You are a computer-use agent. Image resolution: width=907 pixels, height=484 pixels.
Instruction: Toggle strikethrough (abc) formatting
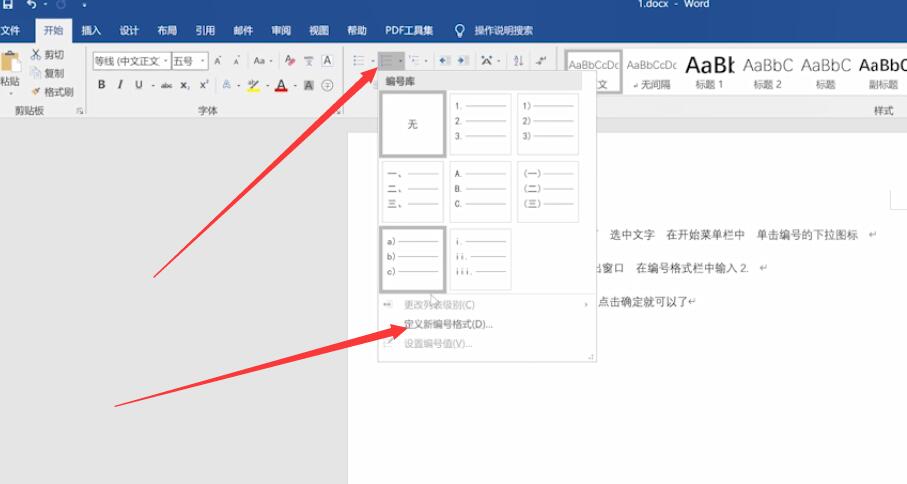(167, 86)
